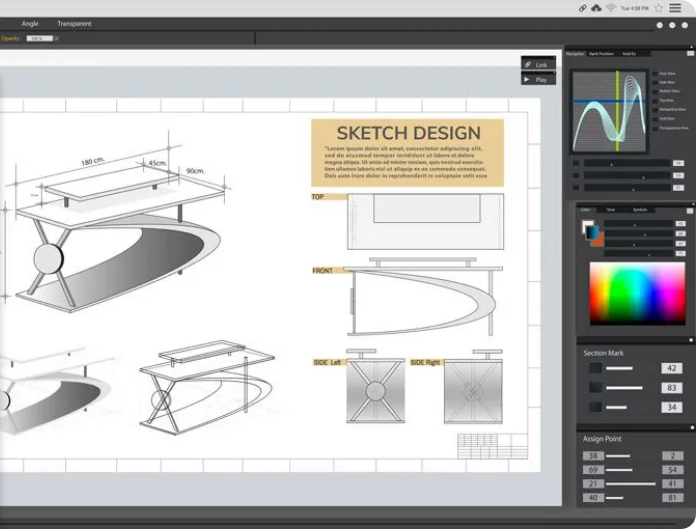Image resolution: width=696 pixels, height=529 pixels.
Task: Toggle the Perspective View checkbox
Action: tap(654, 110)
